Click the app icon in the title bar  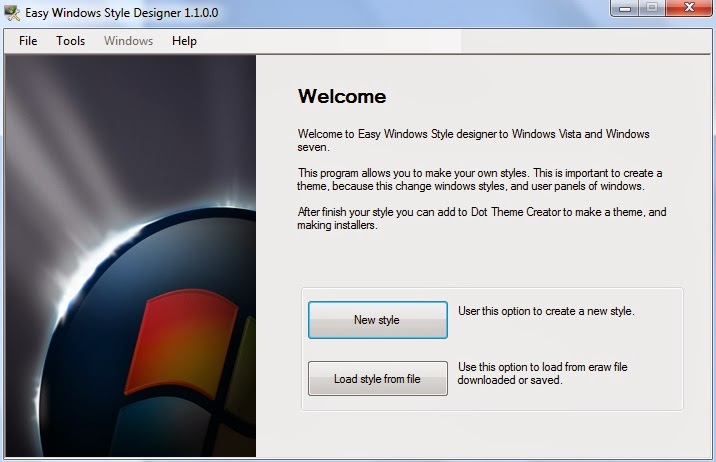click(12, 13)
